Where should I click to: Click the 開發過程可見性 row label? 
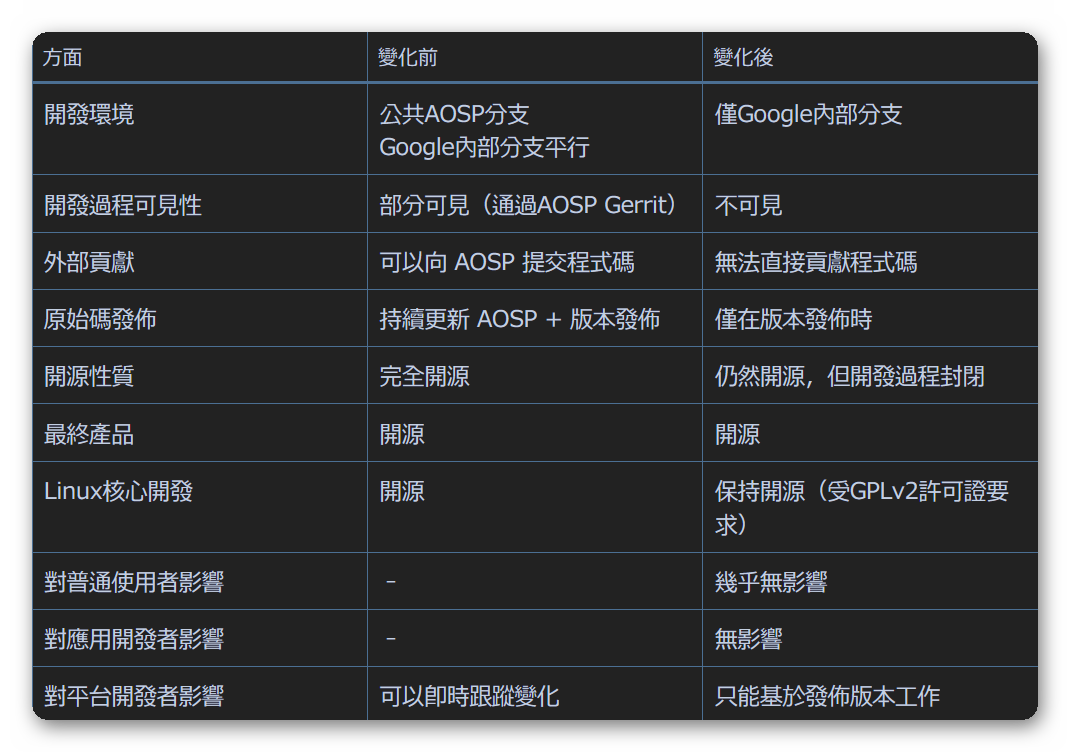pyautogui.click(x=123, y=205)
